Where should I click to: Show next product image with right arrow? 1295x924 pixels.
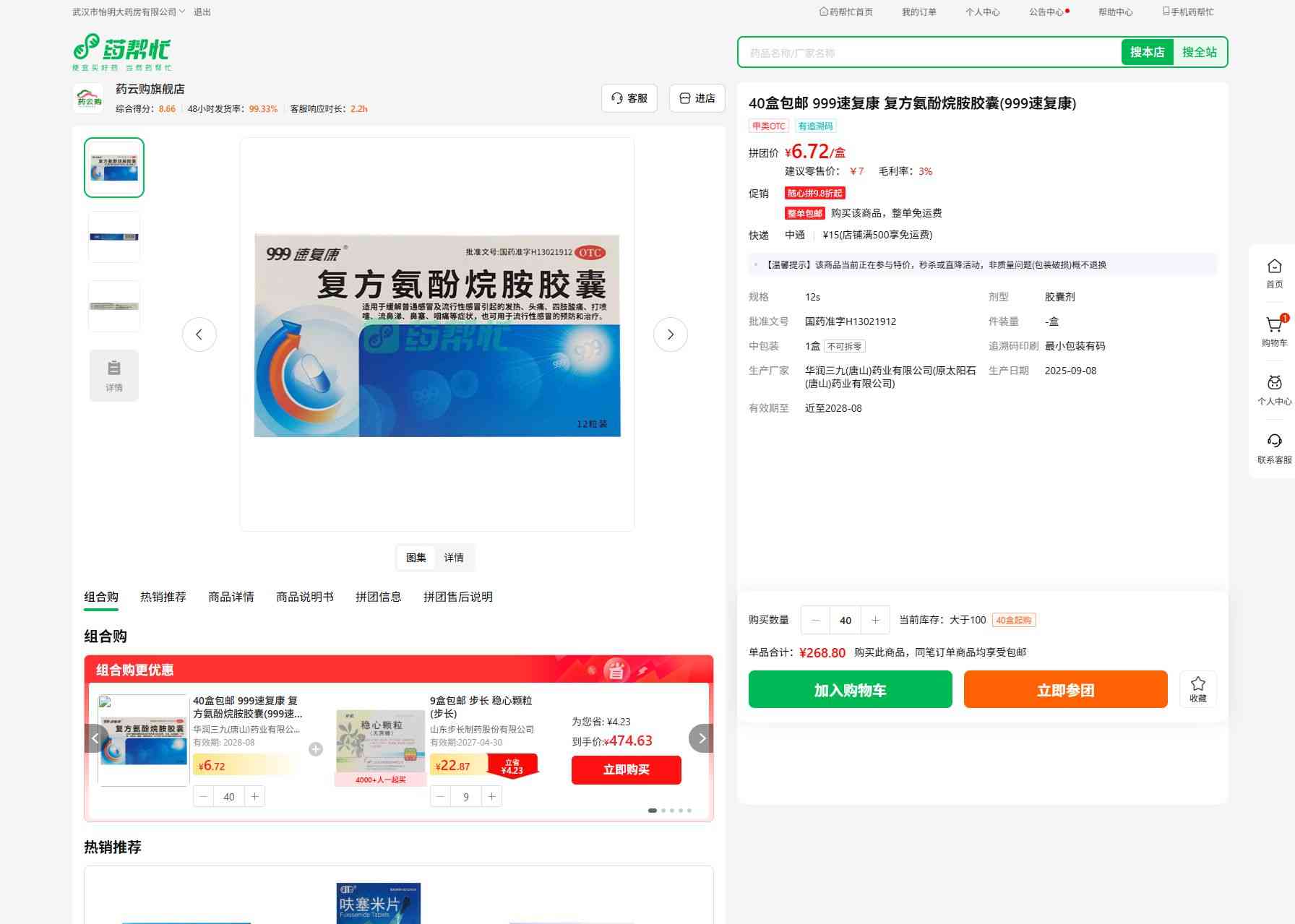coord(670,334)
